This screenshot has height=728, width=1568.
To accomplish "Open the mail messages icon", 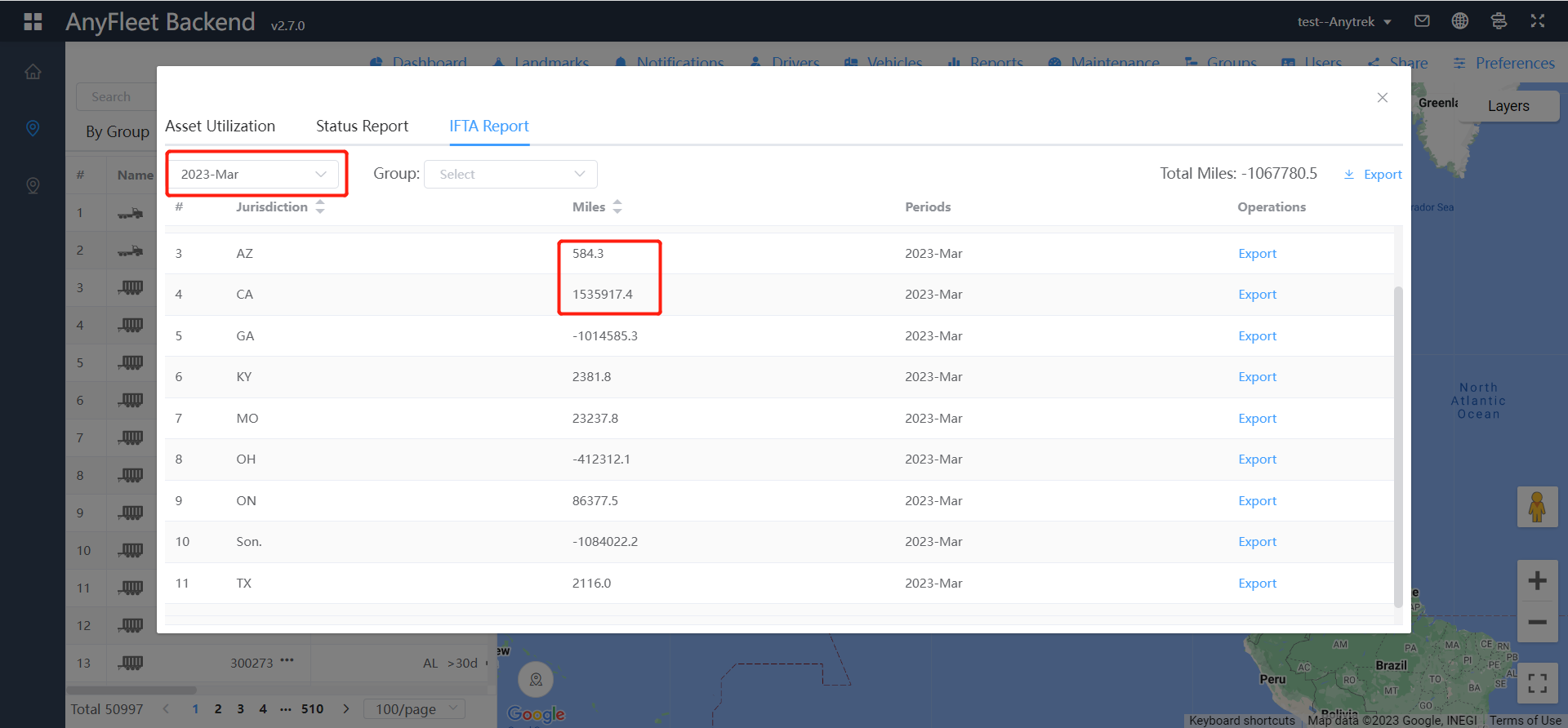I will tap(1422, 21).
